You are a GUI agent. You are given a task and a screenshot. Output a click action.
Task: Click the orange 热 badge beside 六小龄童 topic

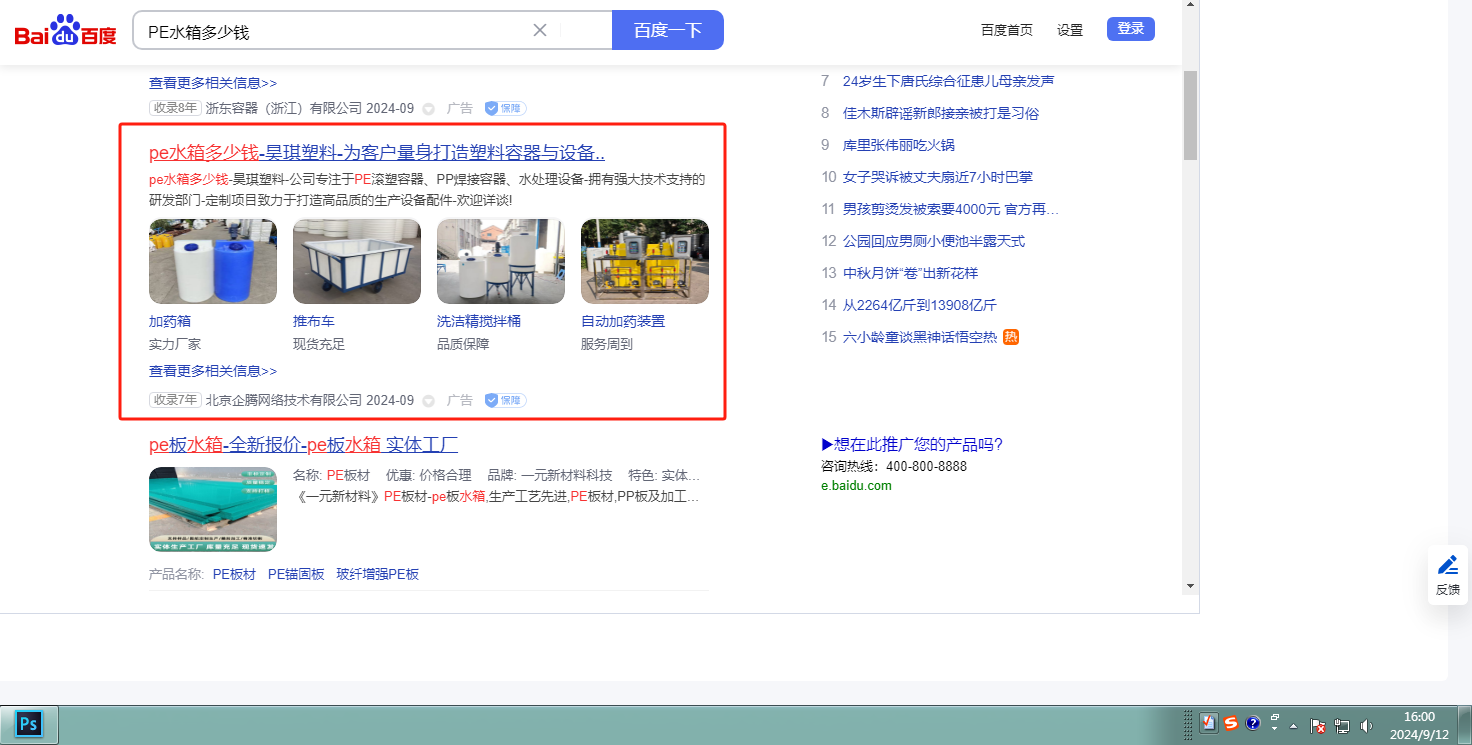coord(1011,337)
